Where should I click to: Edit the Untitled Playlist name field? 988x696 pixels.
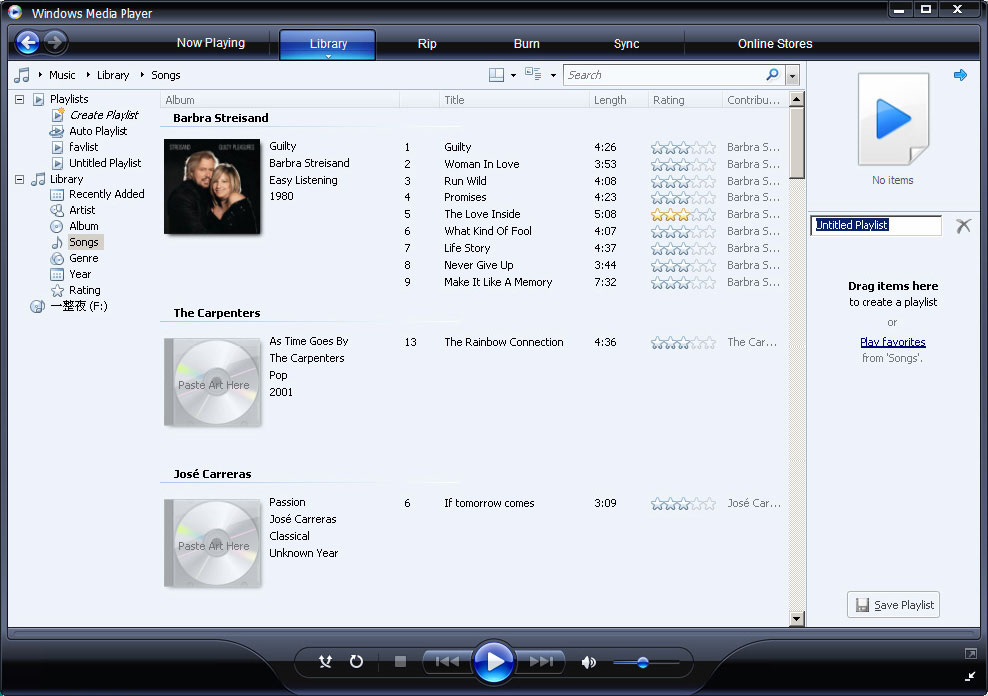pyautogui.click(x=876, y=225)
